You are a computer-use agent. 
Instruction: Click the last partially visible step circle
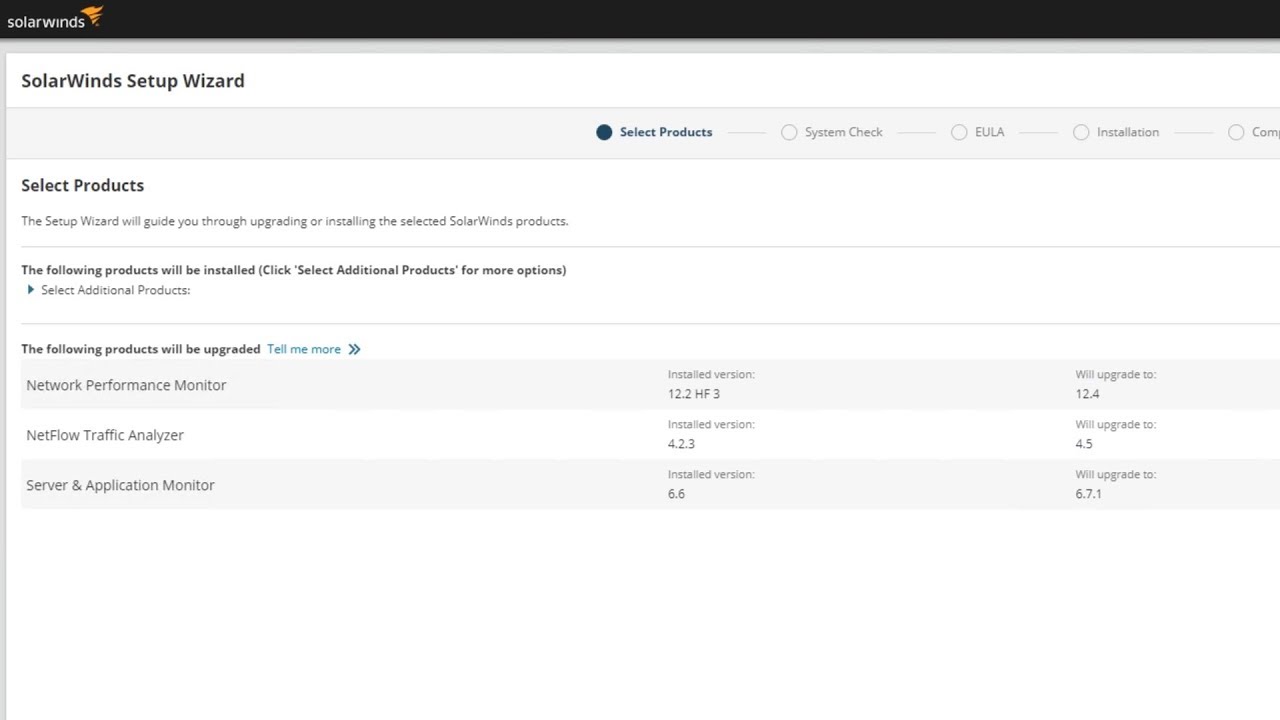(1236, 132)
